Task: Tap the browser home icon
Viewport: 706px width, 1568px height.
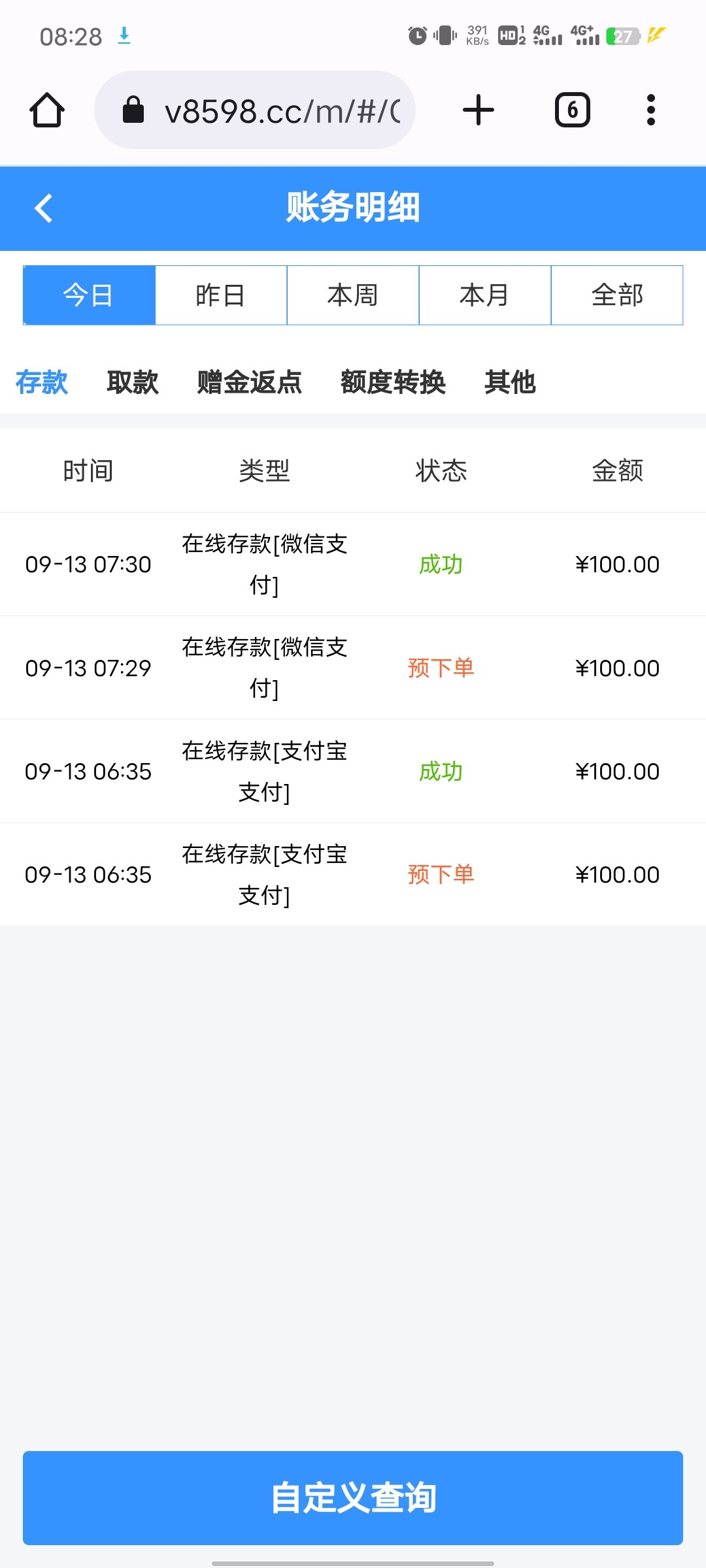Action: (47, 110)
